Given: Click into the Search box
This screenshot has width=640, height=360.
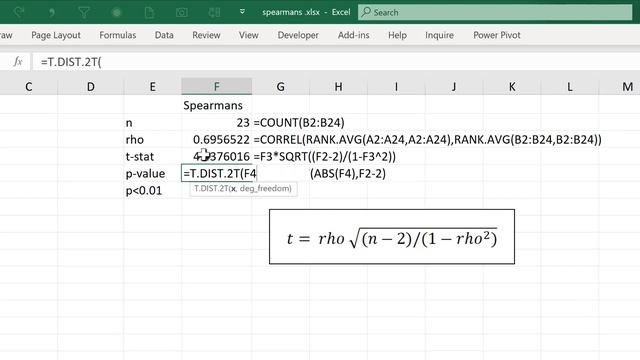Looking at the screenshot, I should pyautogui.click(x=495, y=12).
